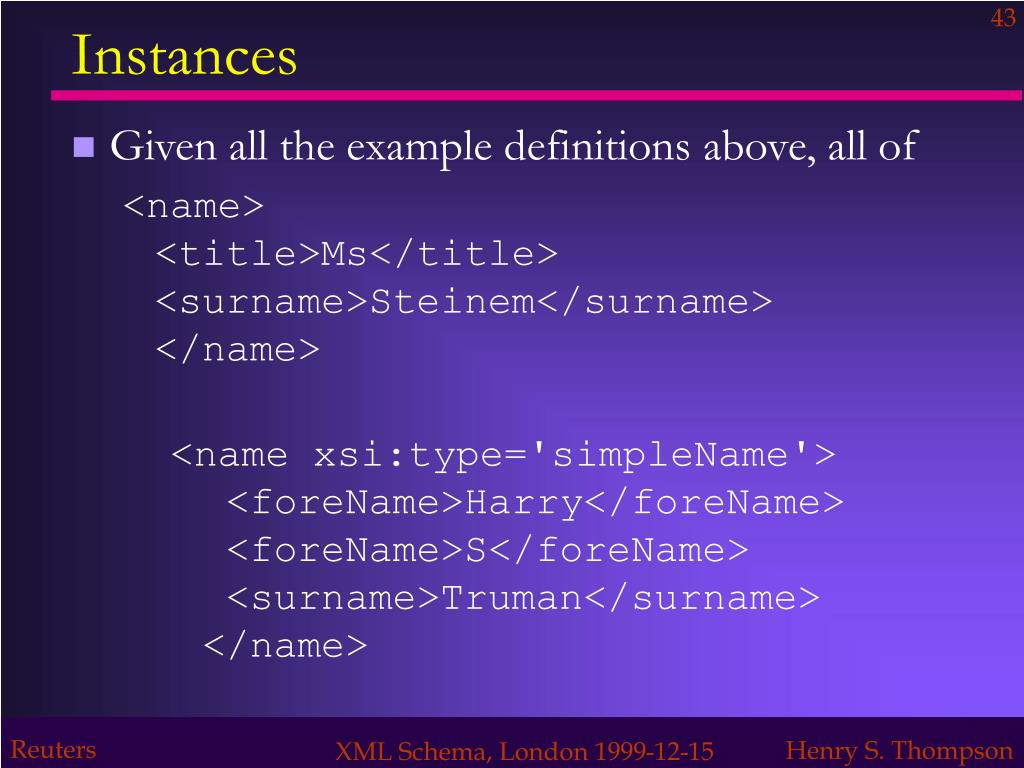Click the code line <foreName>S</foreName>
The image size is (1024, 768).
click(487, 550)
